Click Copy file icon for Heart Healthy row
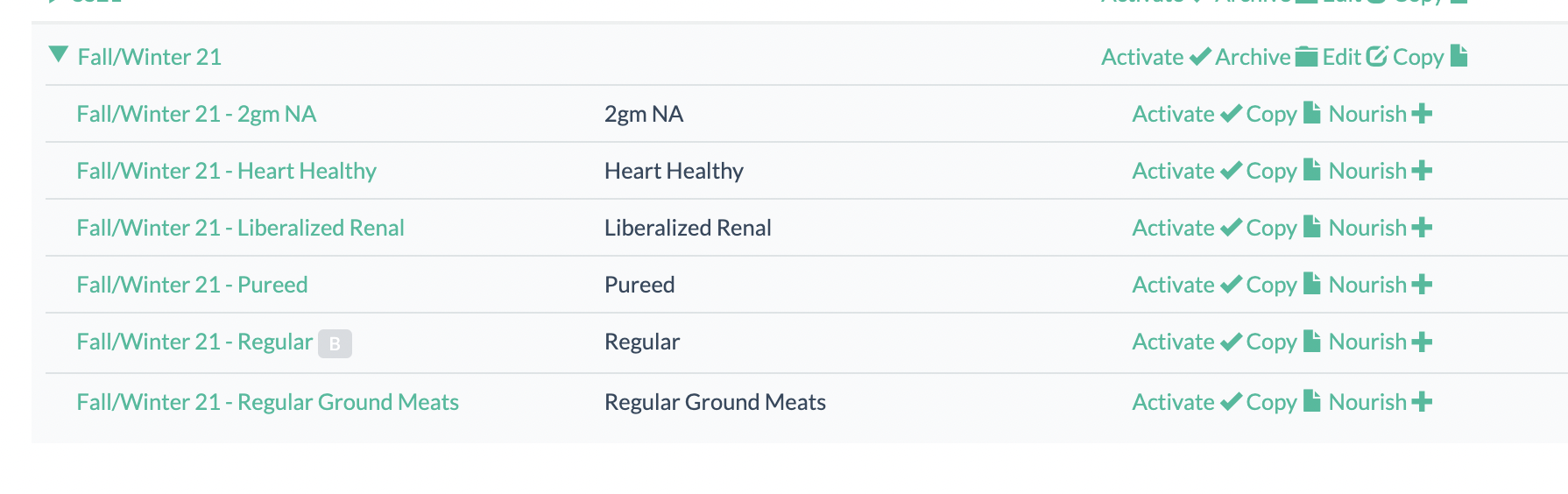 (x=1311, y=170)
